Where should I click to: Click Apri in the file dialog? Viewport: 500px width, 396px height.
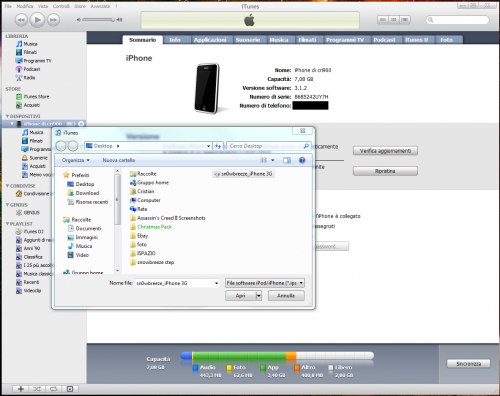tap(241, 296)
